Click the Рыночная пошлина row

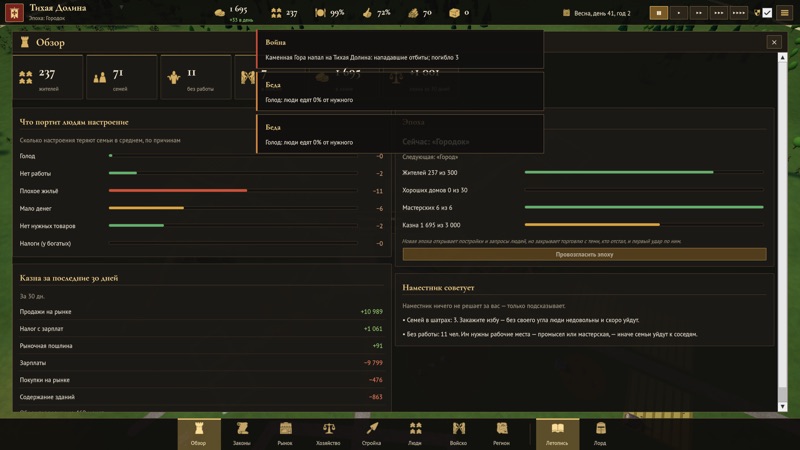[201, 346]
